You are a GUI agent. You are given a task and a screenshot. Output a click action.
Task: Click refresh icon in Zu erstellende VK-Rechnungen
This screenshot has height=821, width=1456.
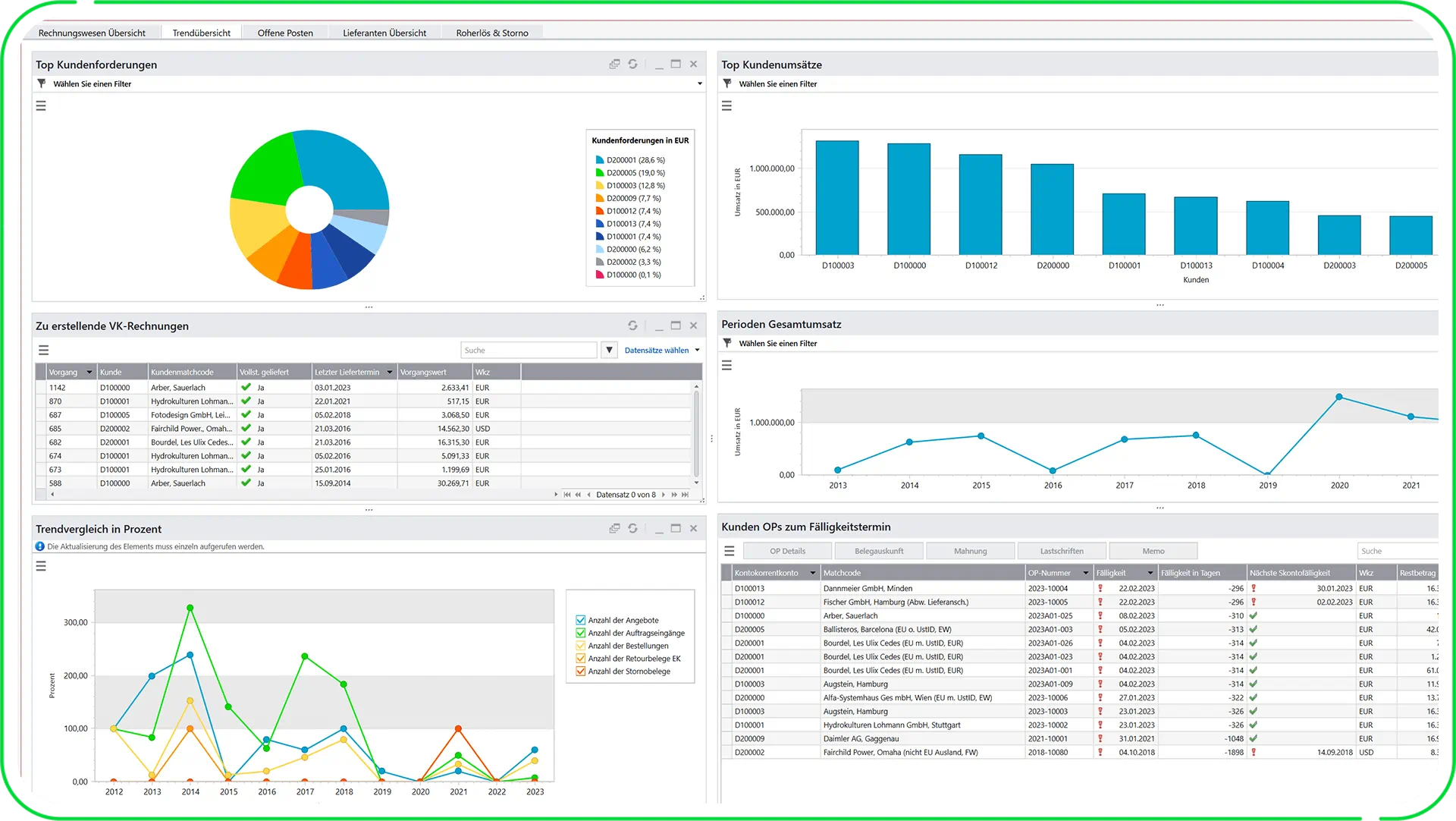(632, 326)
